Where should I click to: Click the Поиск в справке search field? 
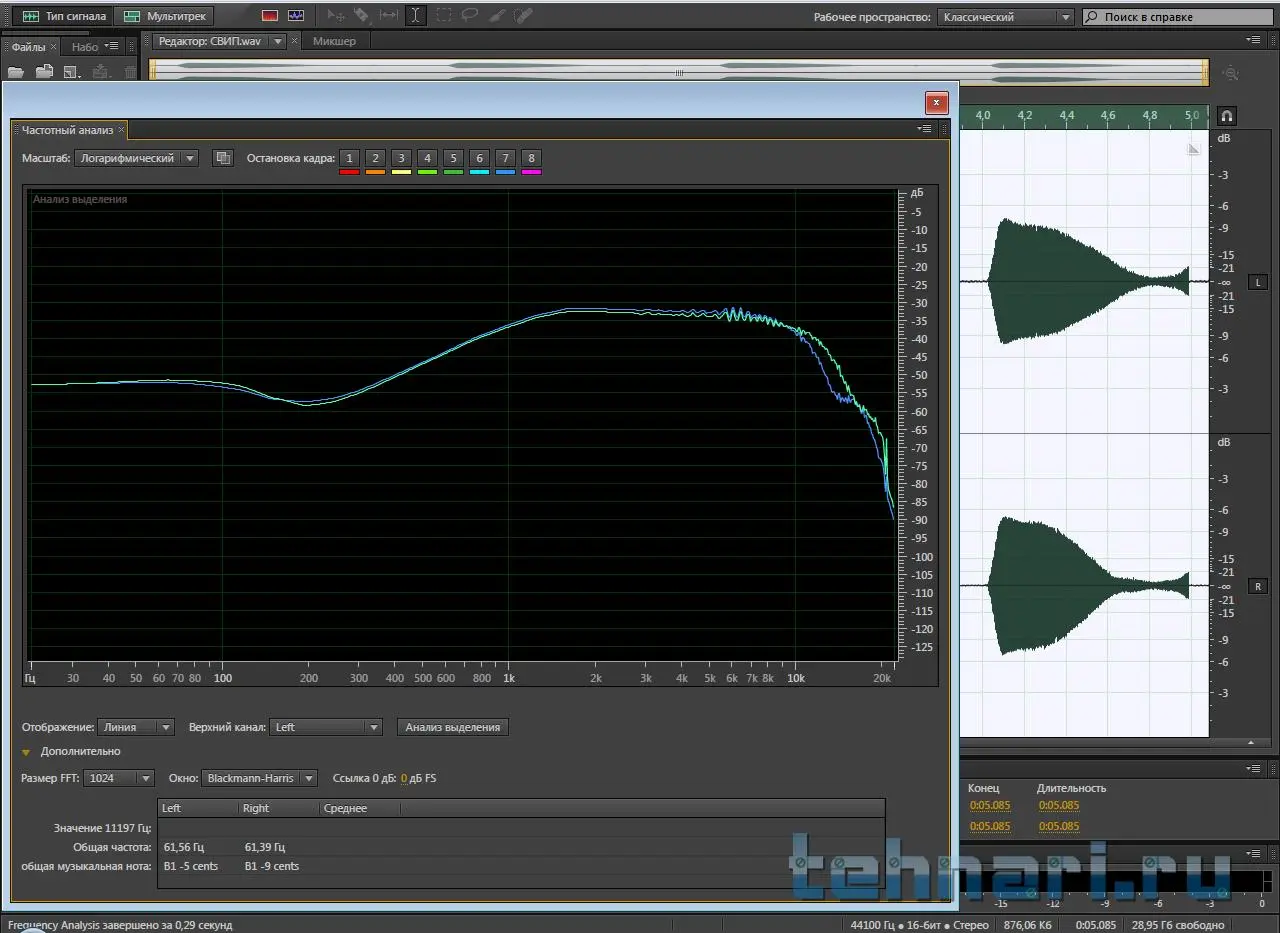tap(1175, 17)
